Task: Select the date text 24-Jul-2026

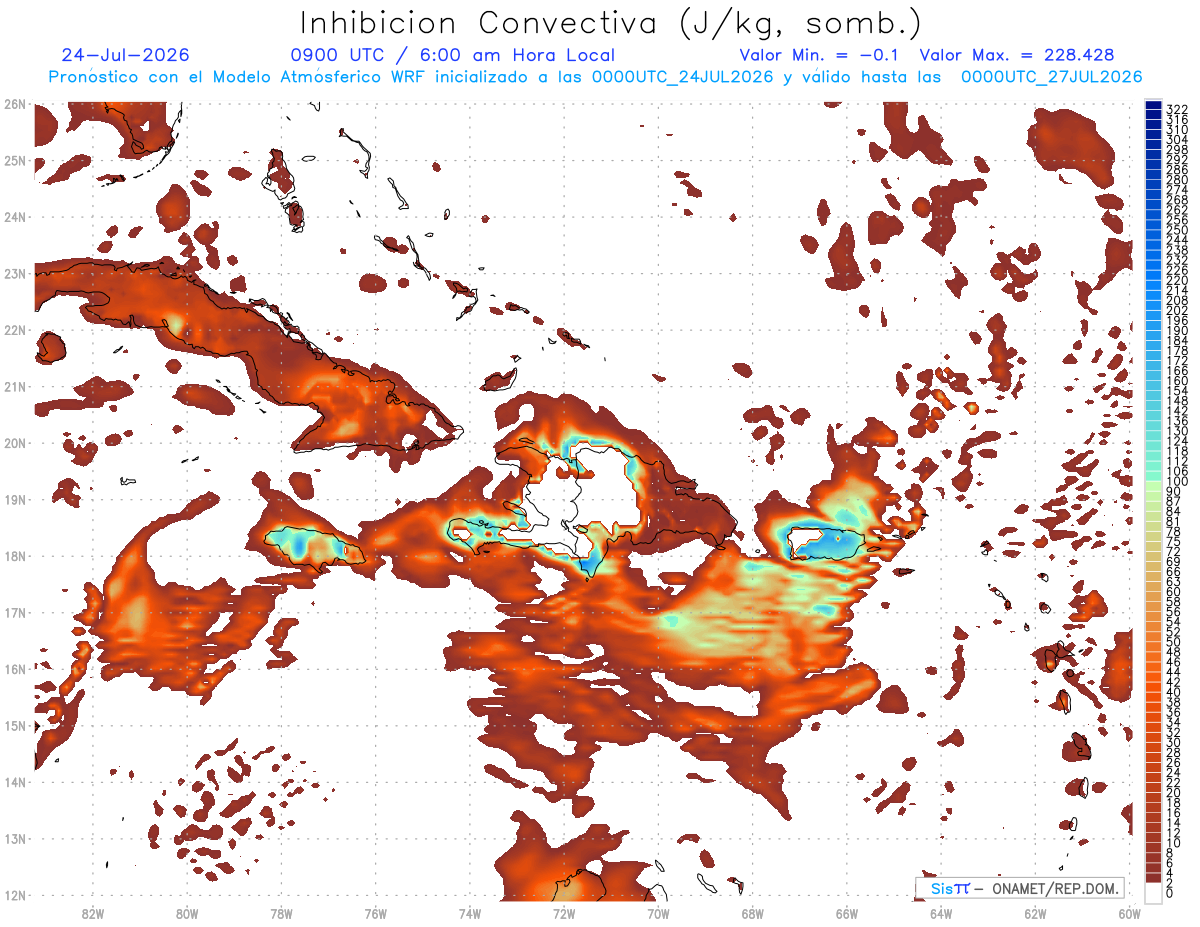Action: (x=125, y=56)
